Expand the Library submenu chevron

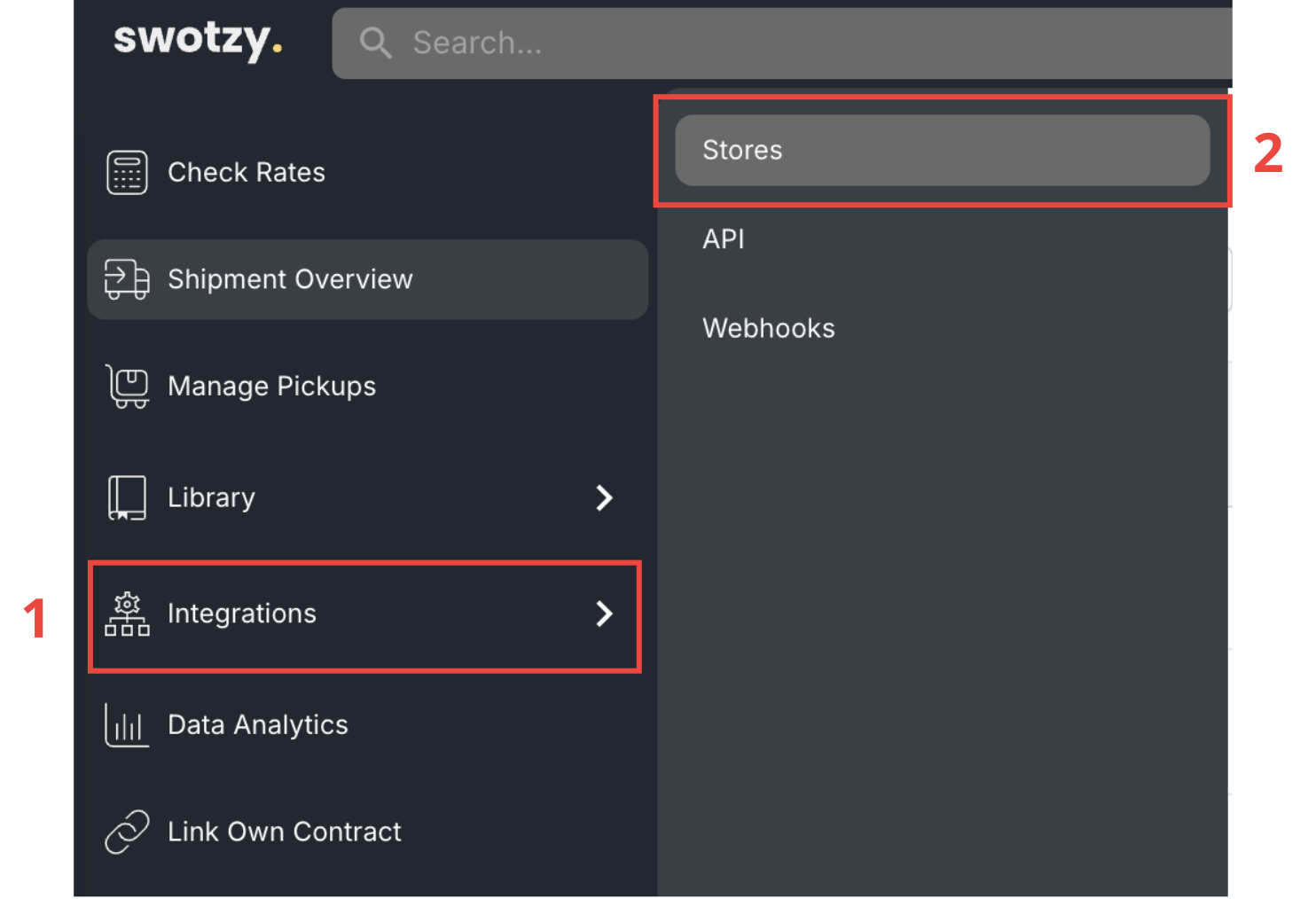(604, 497)
